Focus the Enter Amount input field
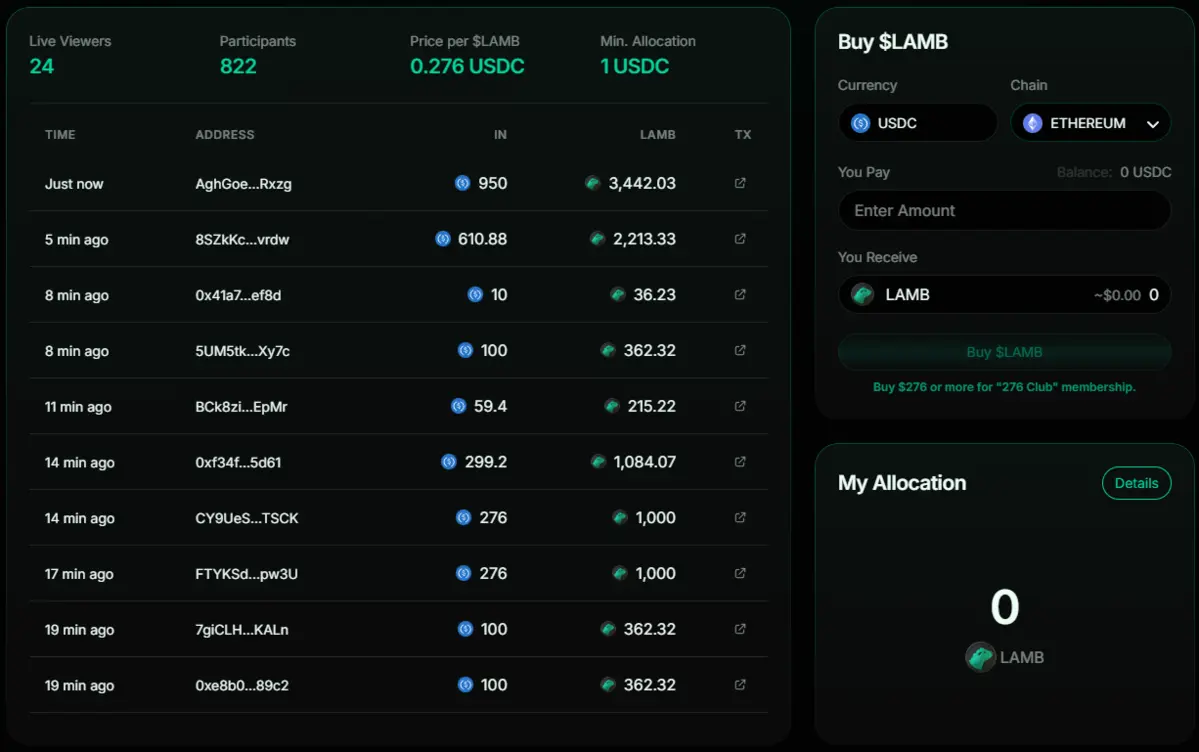 1004,211
